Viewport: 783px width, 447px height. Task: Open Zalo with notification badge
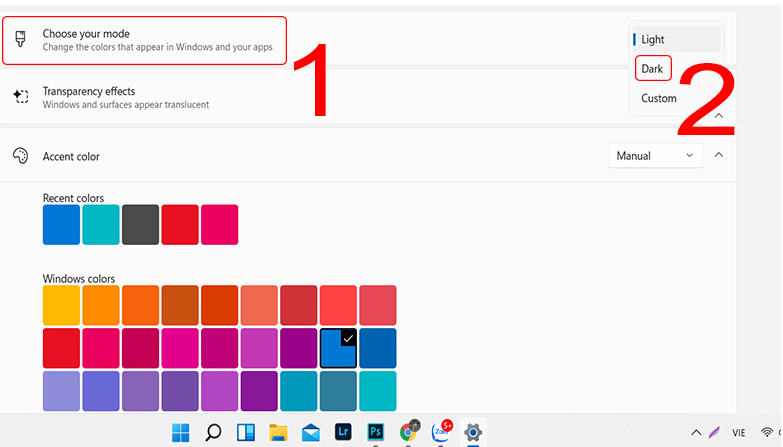[x=441, y=431]
